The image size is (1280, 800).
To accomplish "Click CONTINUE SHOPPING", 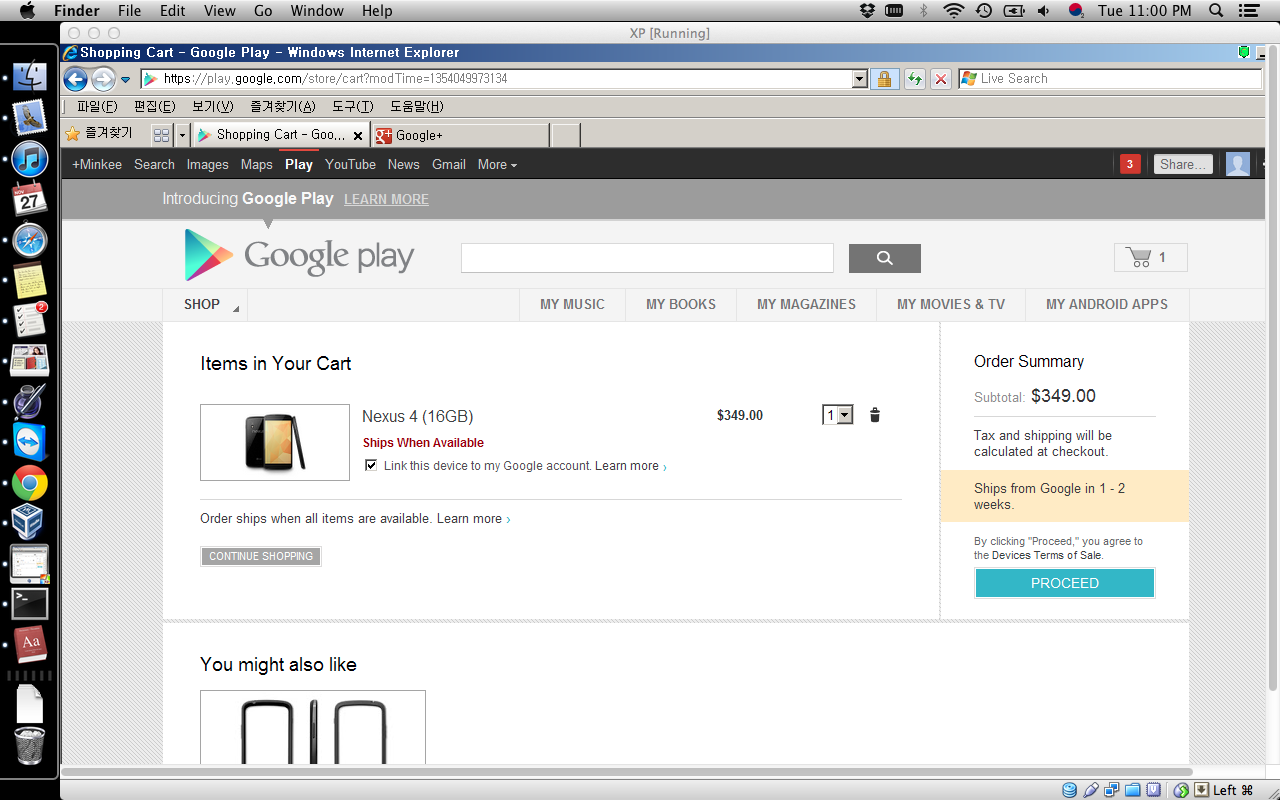I will pyautogui.click(x=261, y=556).
